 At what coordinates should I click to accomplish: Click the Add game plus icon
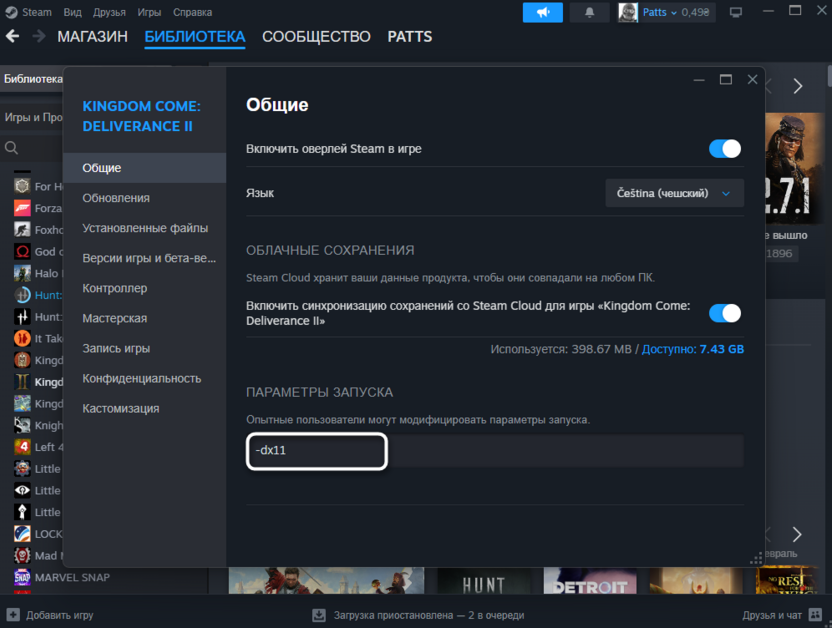coord(13,615)
